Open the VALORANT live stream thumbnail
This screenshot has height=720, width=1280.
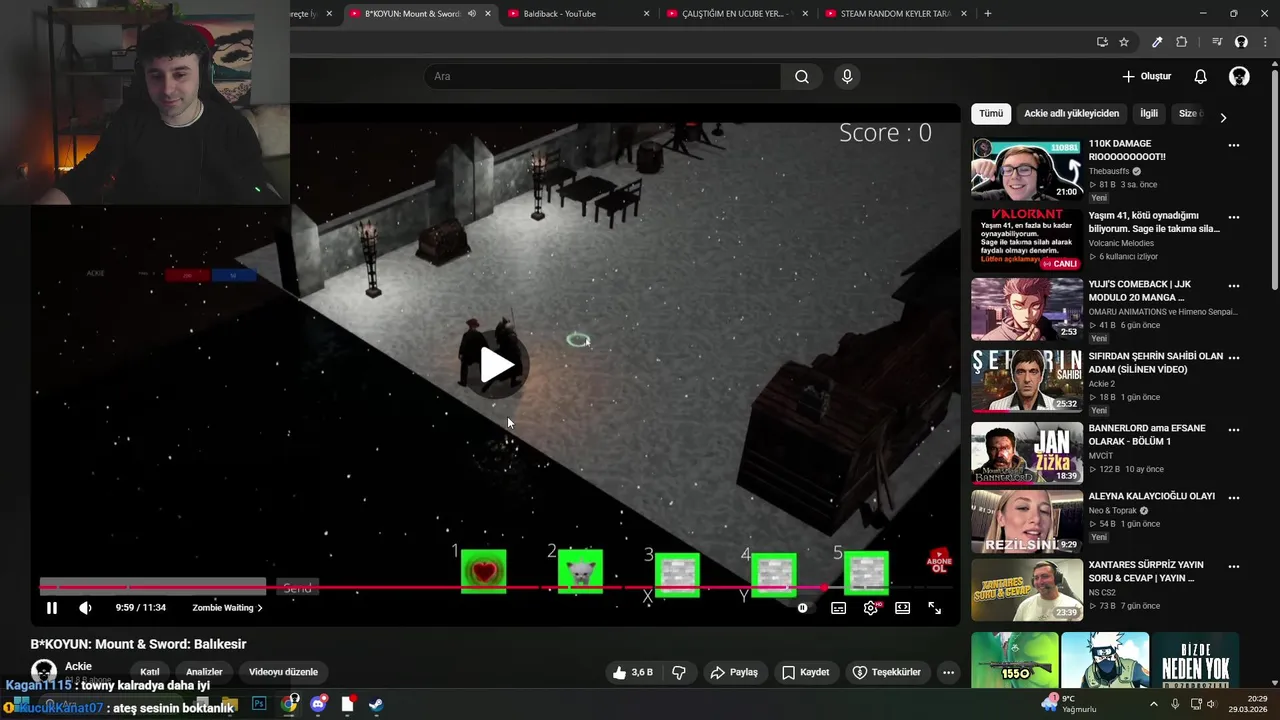(x=1027, y=240)
